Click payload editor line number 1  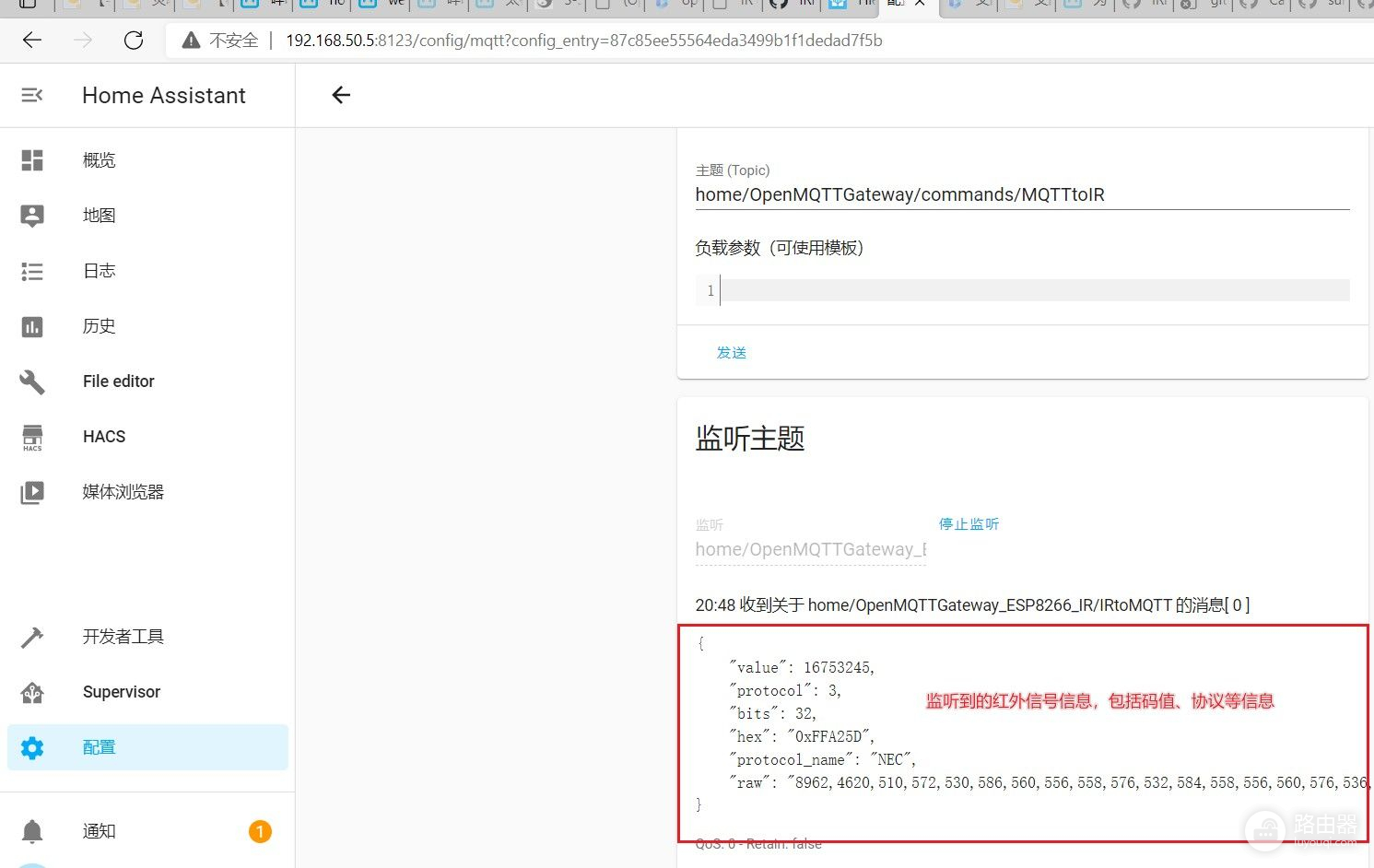click(710, 291)
